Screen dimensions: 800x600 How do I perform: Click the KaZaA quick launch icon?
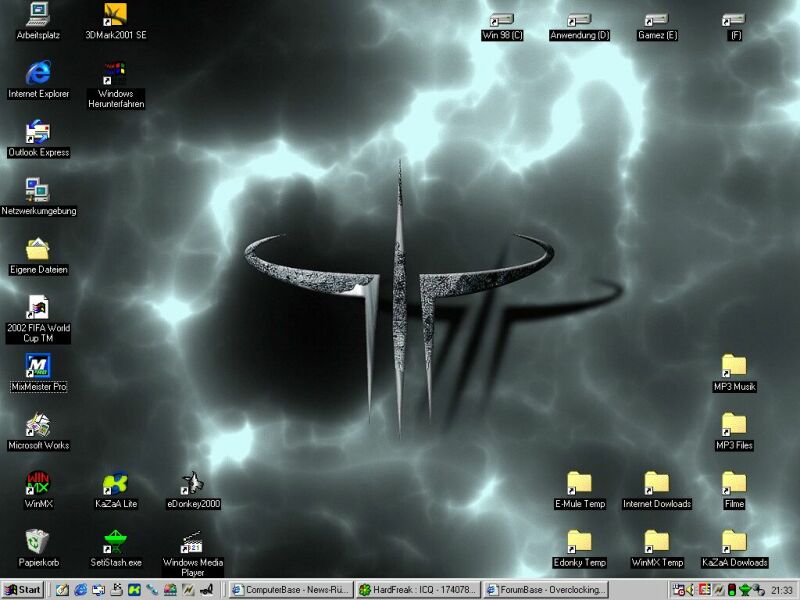pos(134,590)
